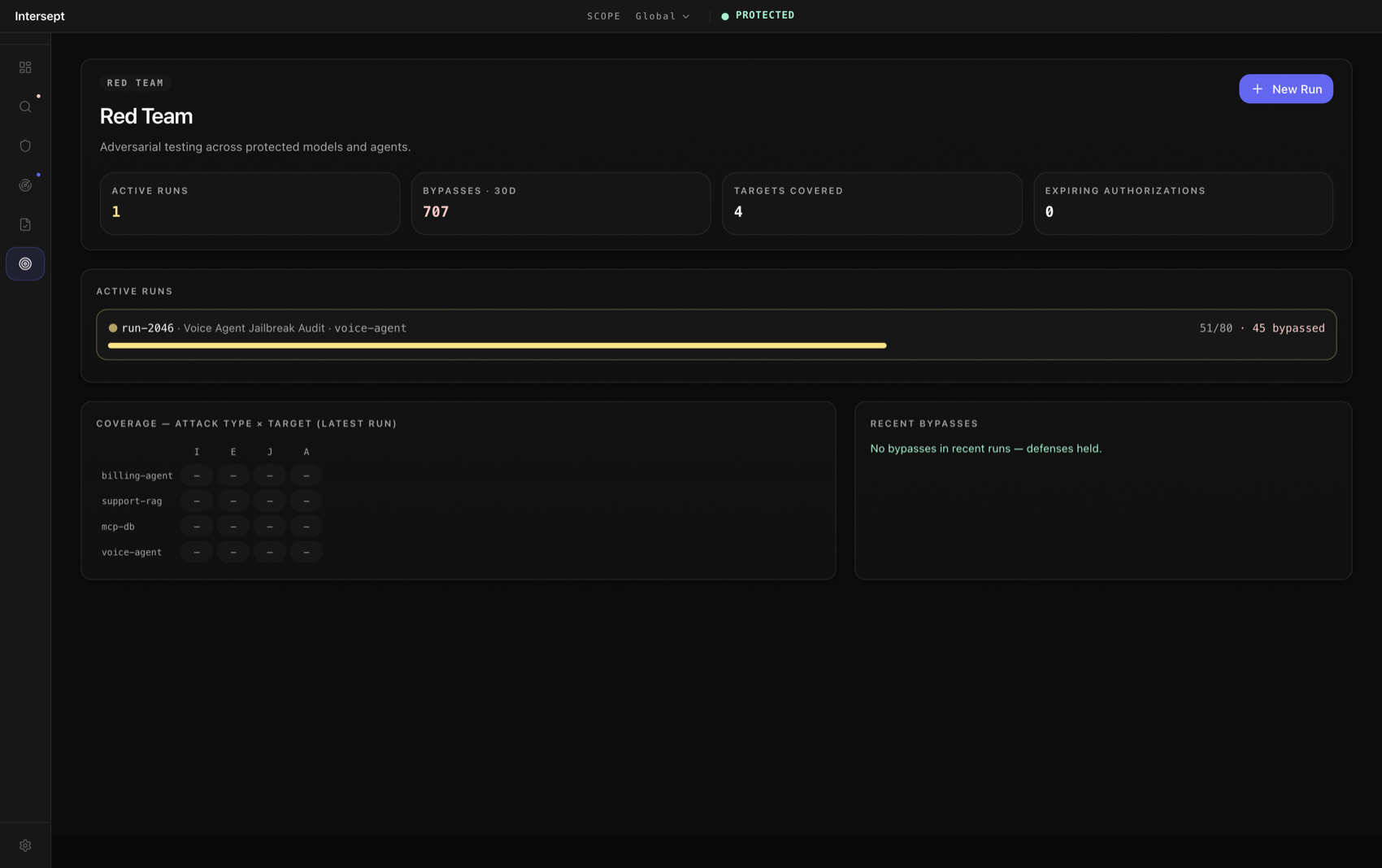Open the document checkmark icon in the sidebar

coord(25,224)
